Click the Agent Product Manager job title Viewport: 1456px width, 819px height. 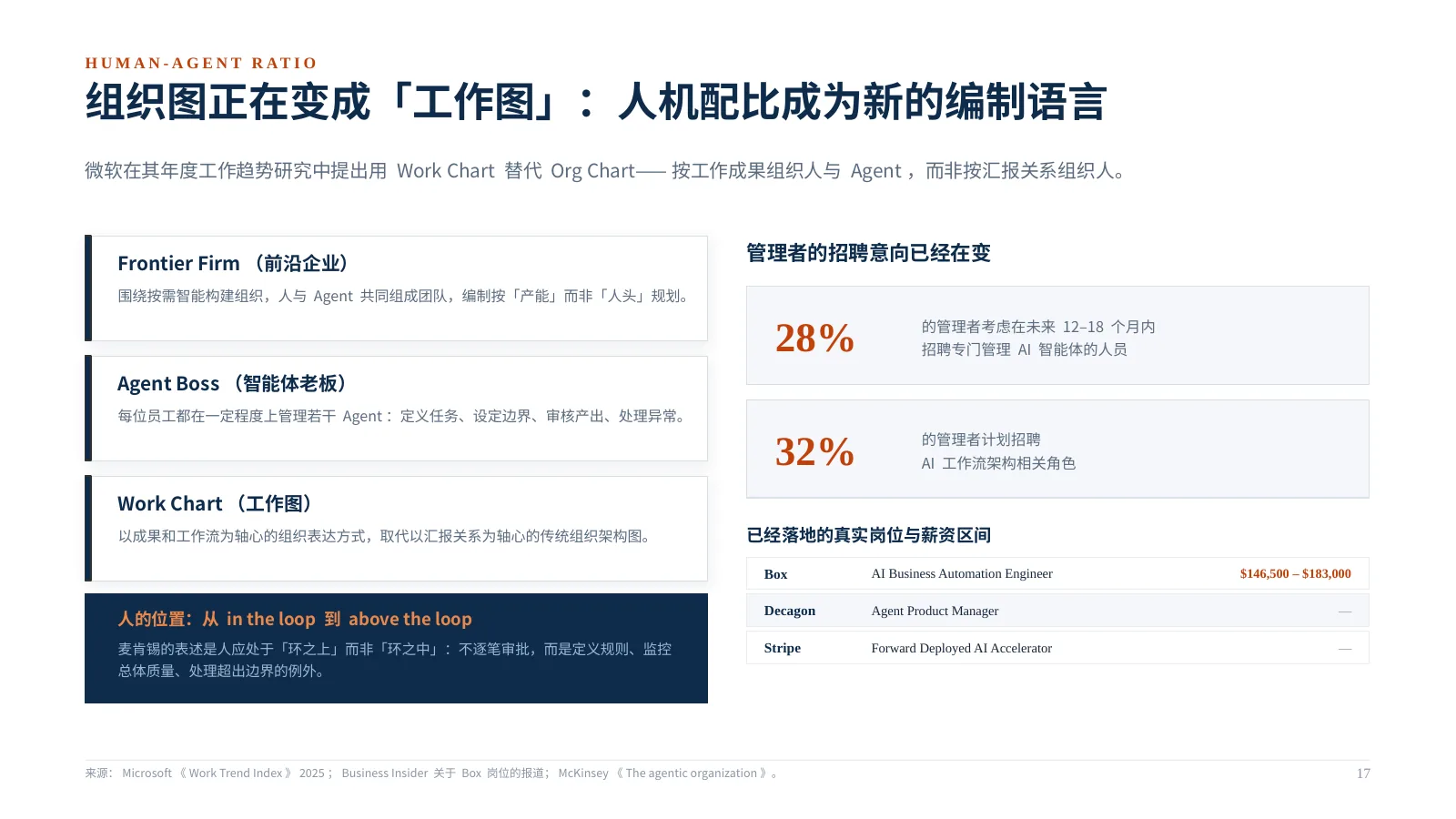(935, 611)
